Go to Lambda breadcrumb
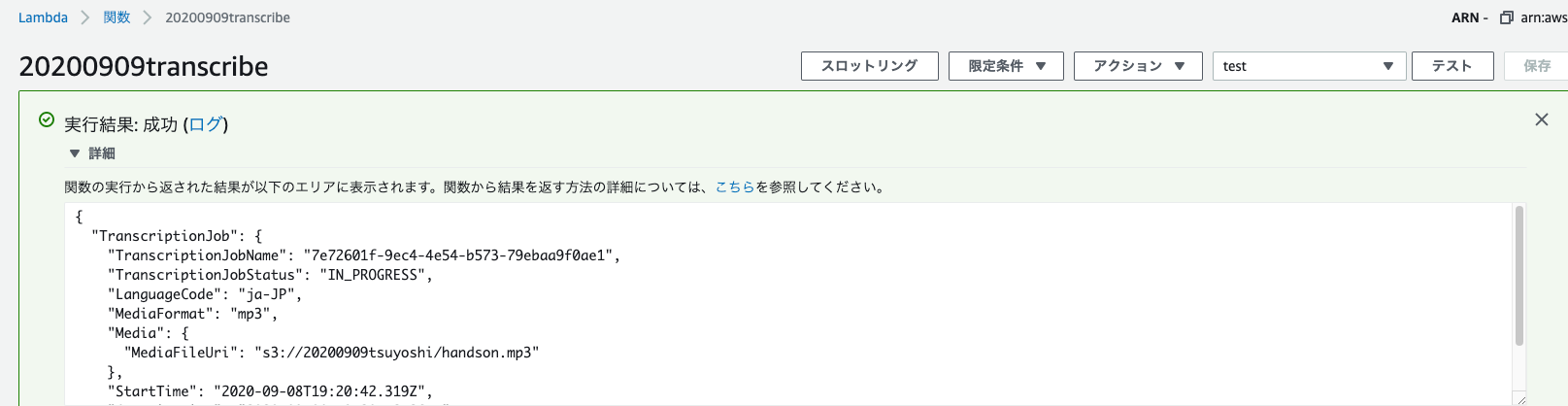 (44, 17)
